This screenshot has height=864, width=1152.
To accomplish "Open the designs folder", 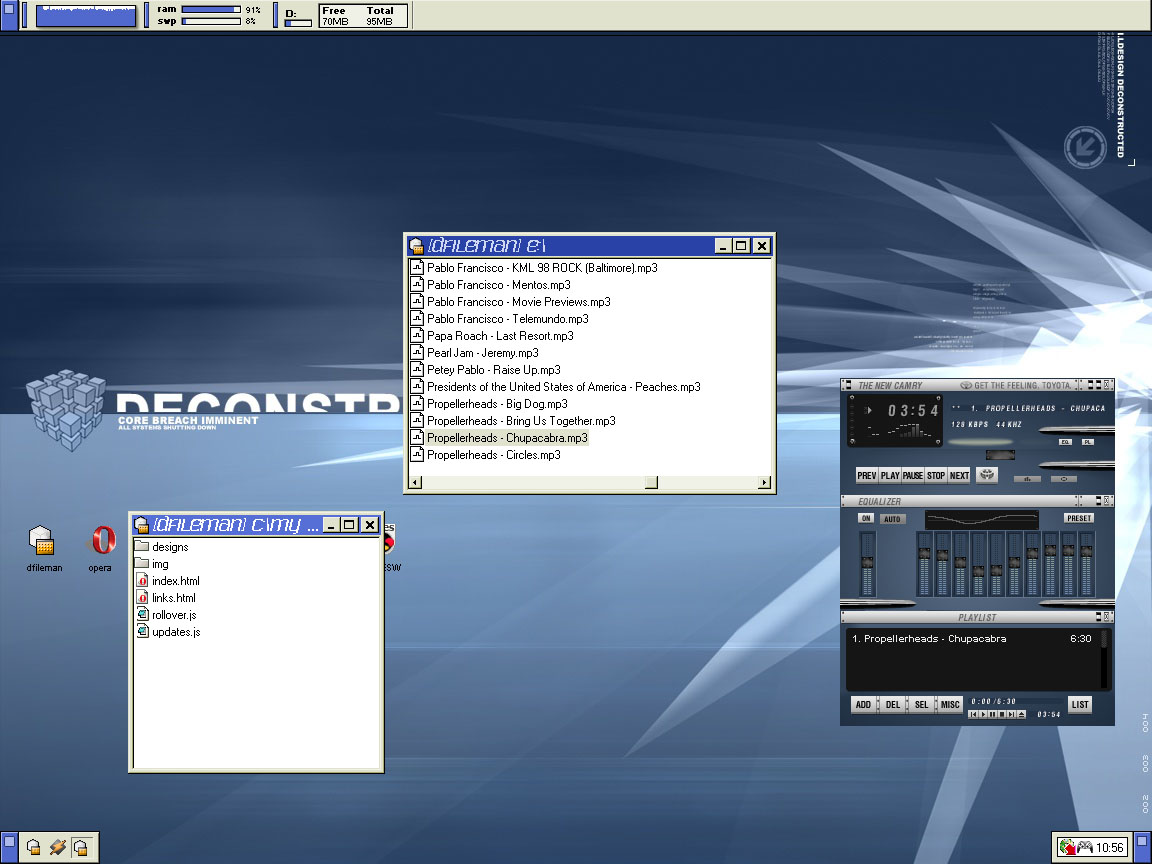I will click(169, 547).
